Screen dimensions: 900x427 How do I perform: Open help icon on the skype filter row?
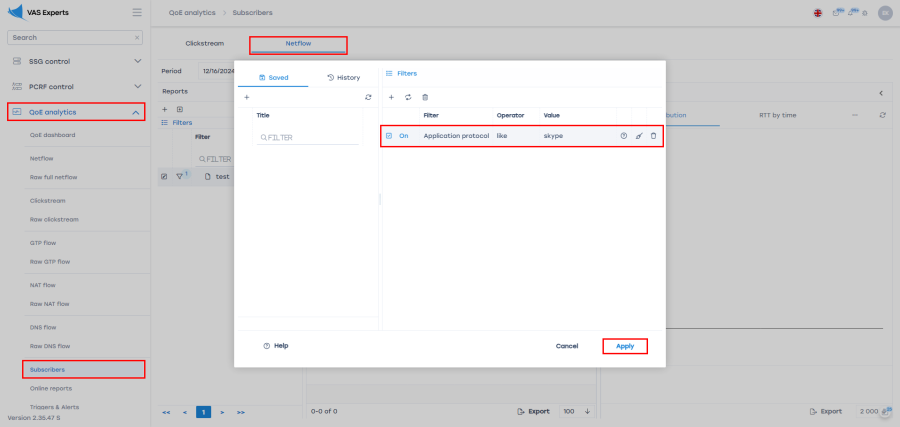(x=624, y=135)
